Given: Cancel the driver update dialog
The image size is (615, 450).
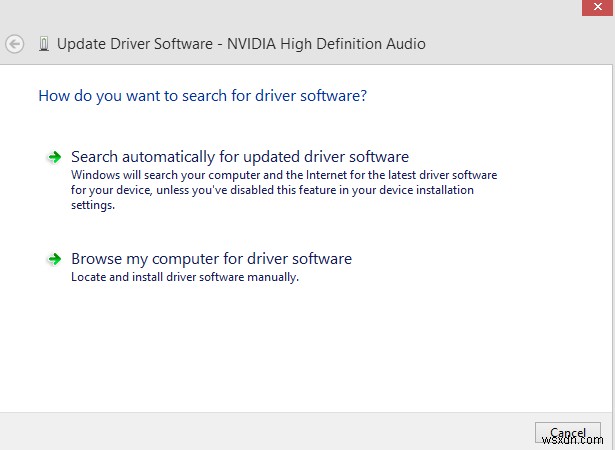Looking at the screenshot, I should (568, 433).
